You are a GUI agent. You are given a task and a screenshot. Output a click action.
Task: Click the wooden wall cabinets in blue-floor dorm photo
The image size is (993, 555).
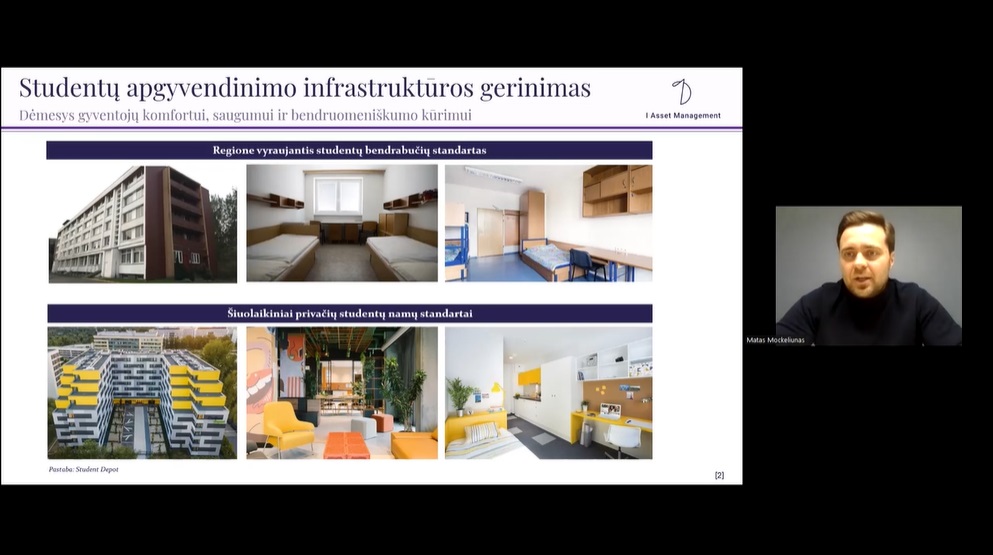(616, 190)
